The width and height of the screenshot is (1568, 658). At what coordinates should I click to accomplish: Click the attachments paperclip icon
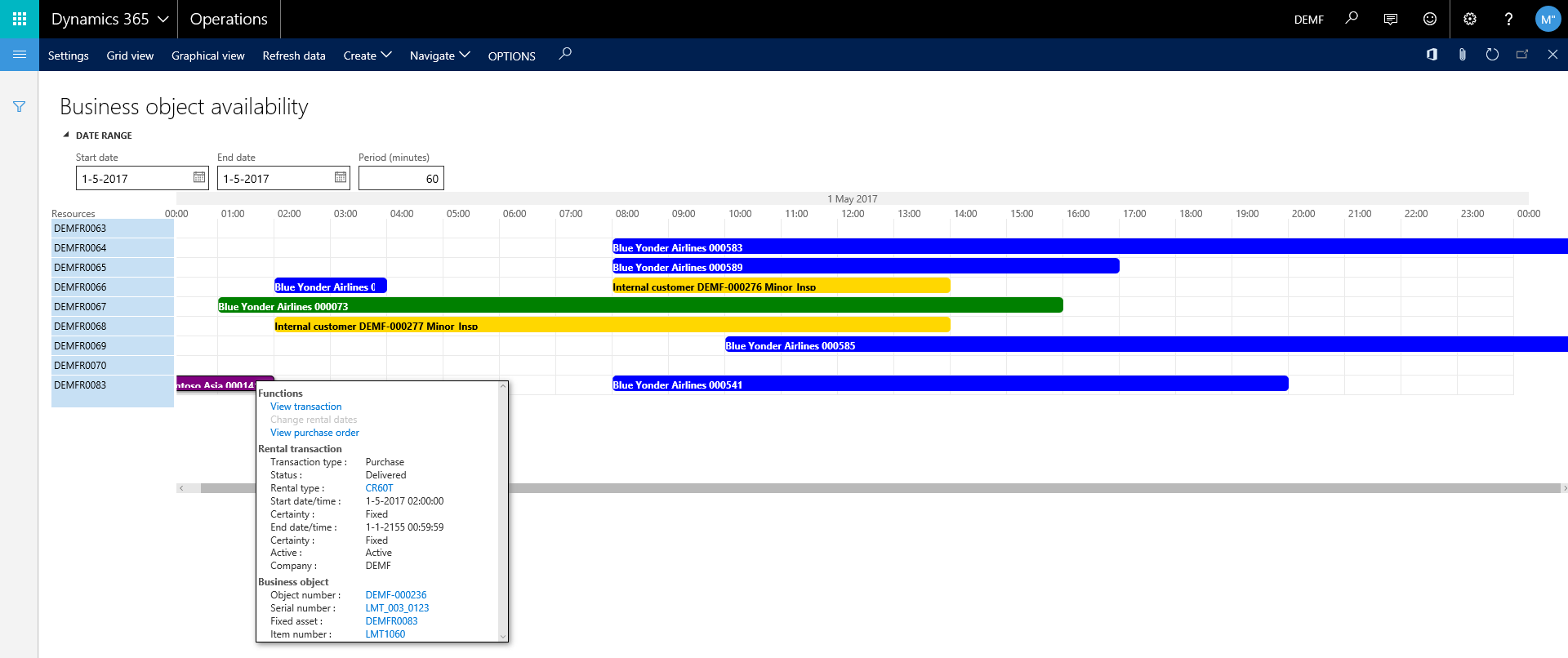point(1462,55)
